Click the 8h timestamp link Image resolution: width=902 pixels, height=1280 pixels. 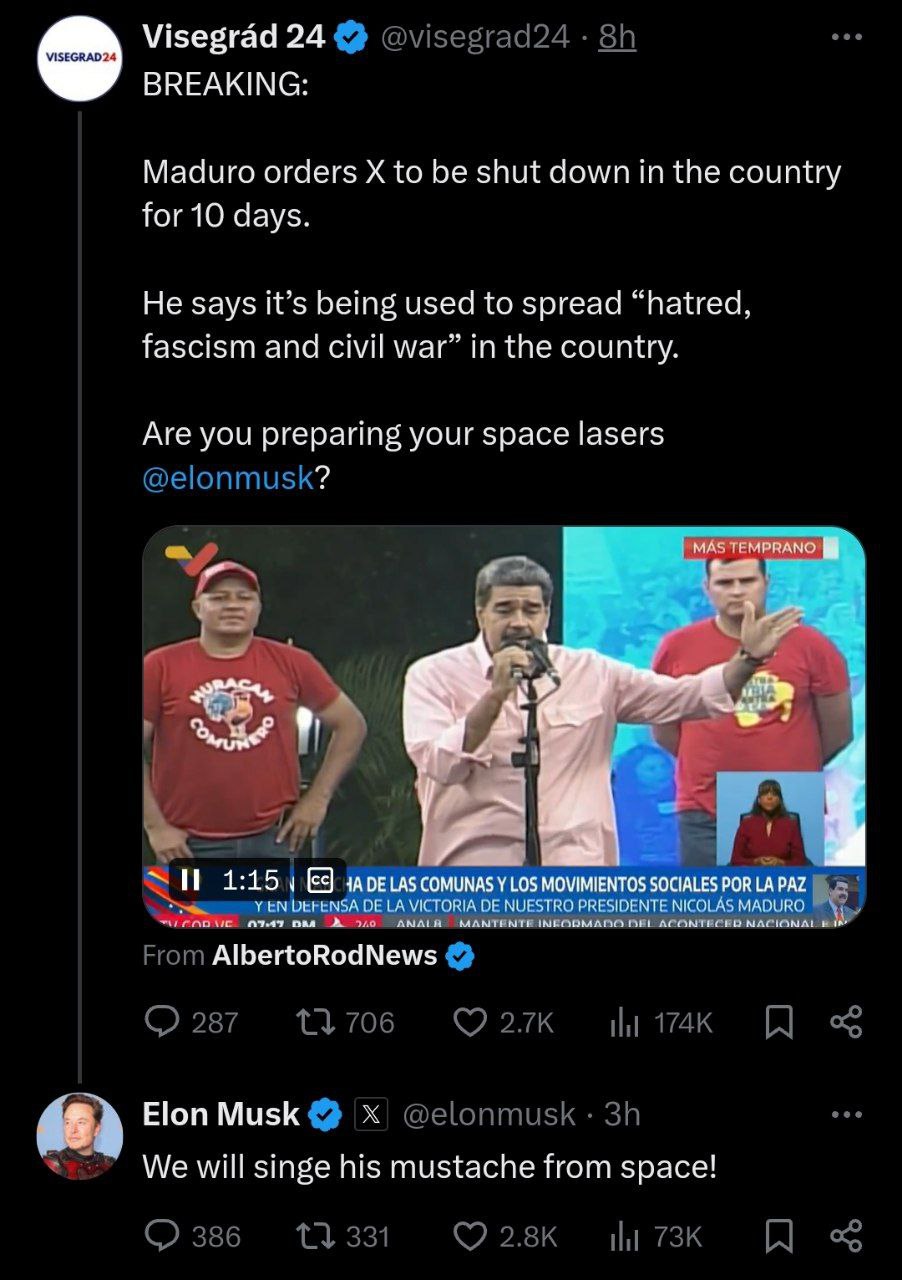(x=616, y=38)
